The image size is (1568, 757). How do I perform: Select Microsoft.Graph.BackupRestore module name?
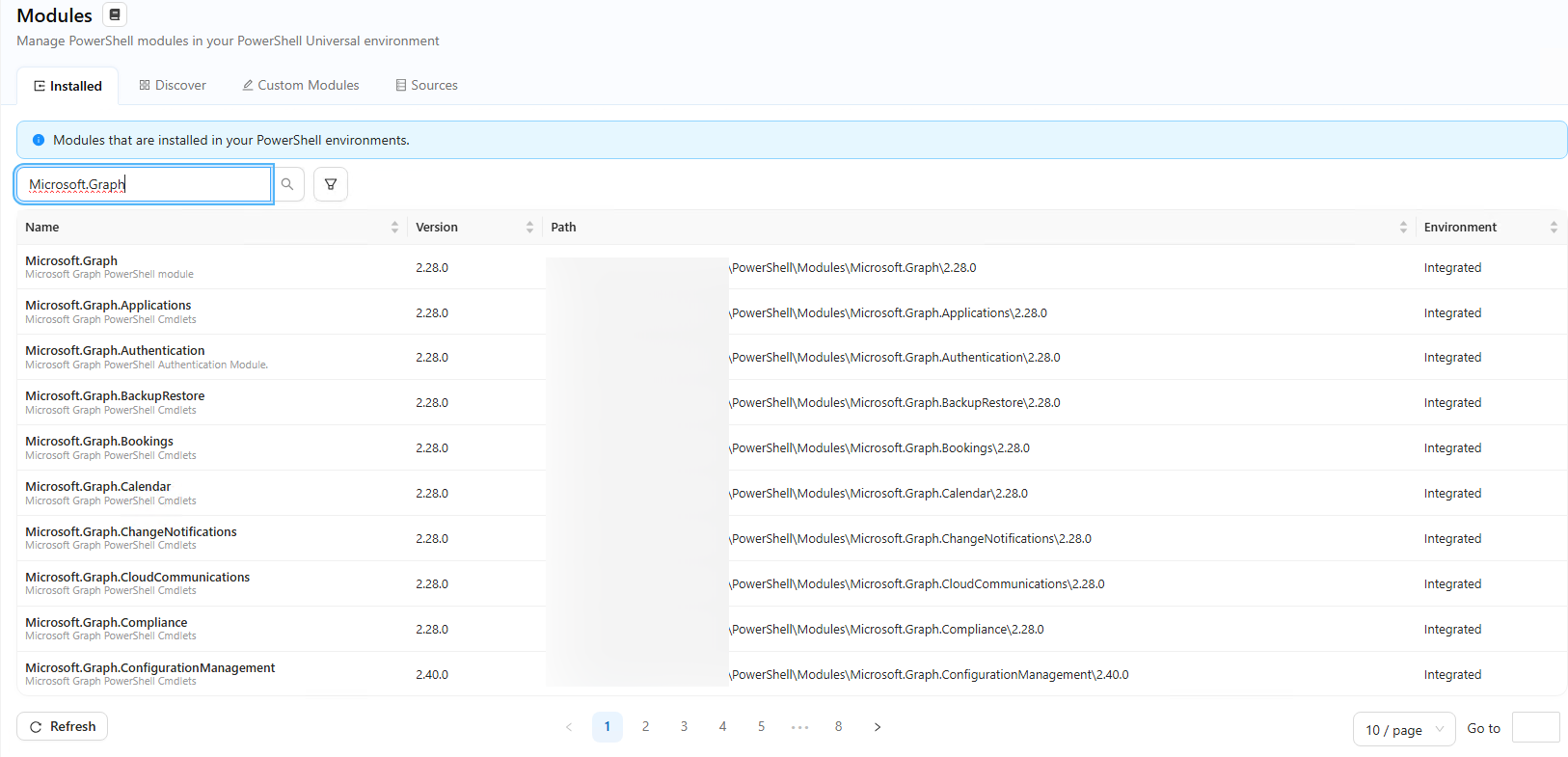pos(115,396)
